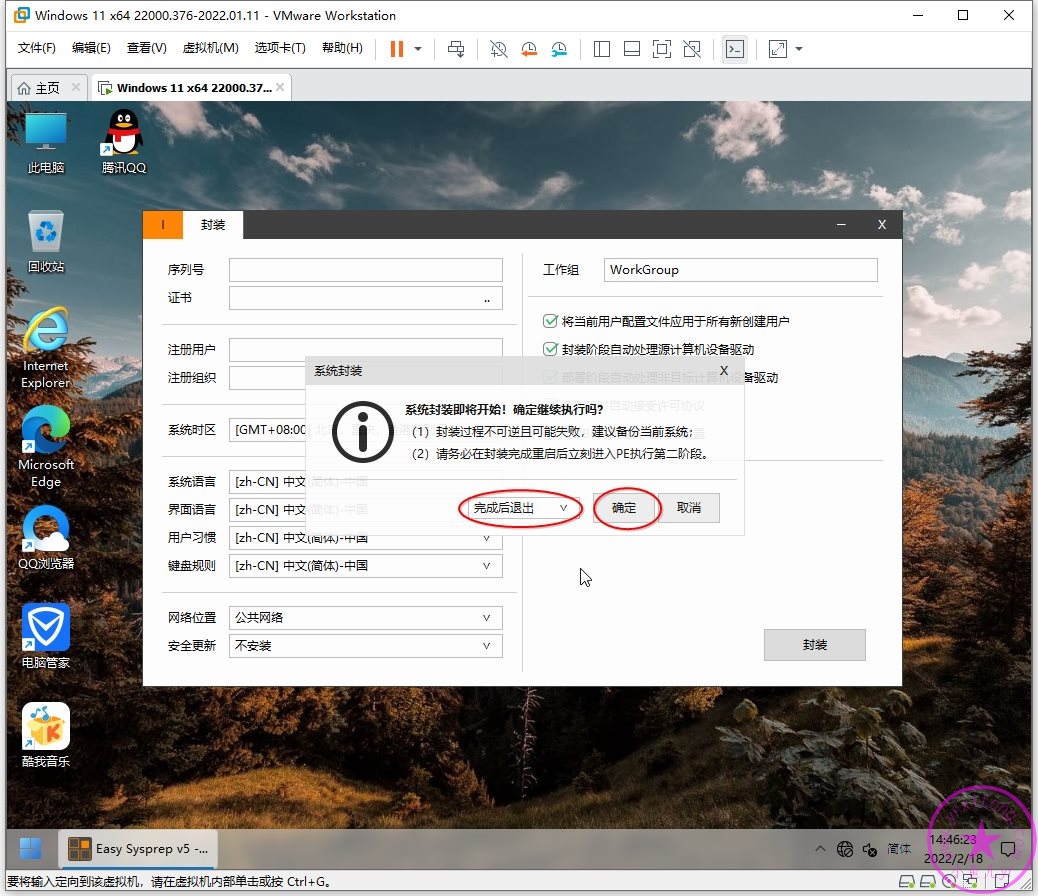Pause the virtual machine
This screenshot has height=896, width=1038.
(x=397, y=49)
